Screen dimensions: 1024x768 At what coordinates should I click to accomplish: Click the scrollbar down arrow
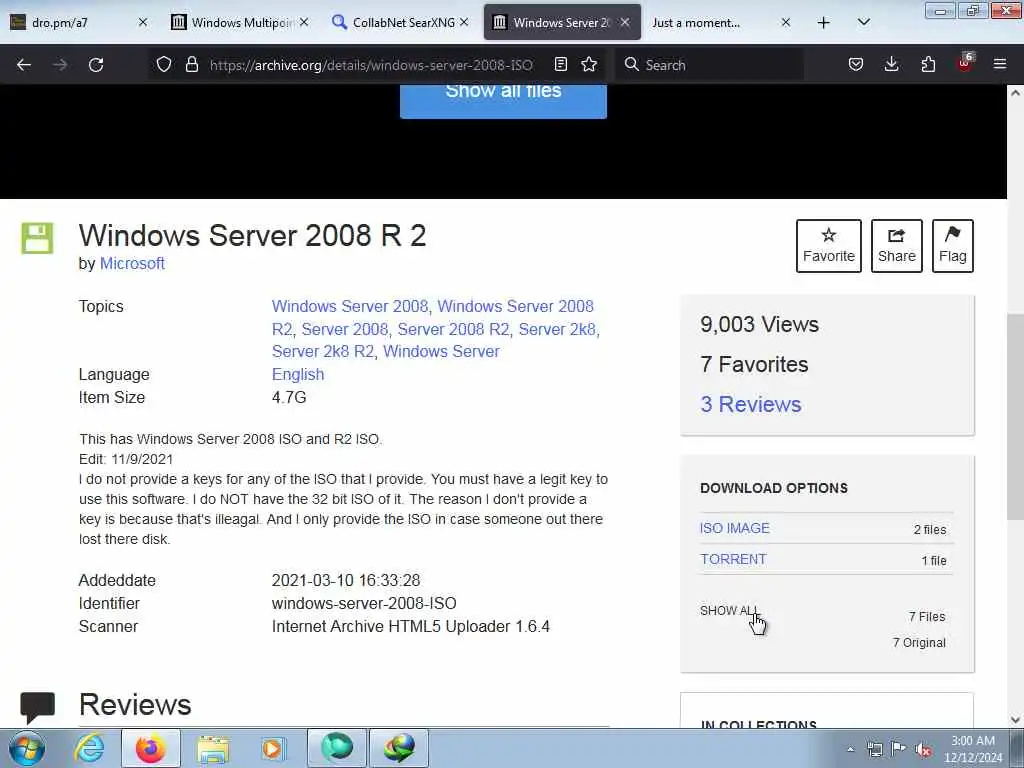click(1016, 720)
